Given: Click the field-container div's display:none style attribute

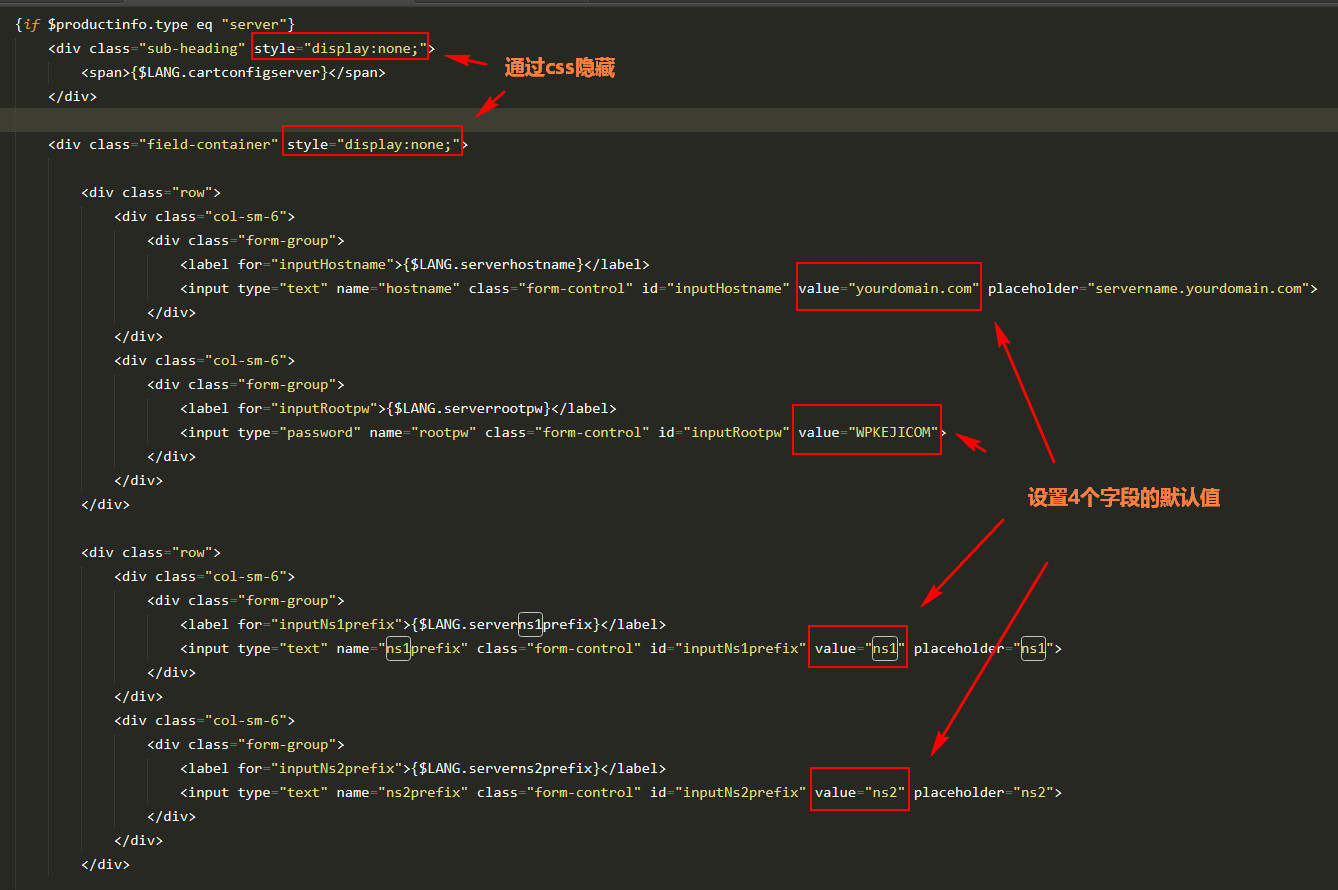Looking at the screenshot, I should point(373,144).
